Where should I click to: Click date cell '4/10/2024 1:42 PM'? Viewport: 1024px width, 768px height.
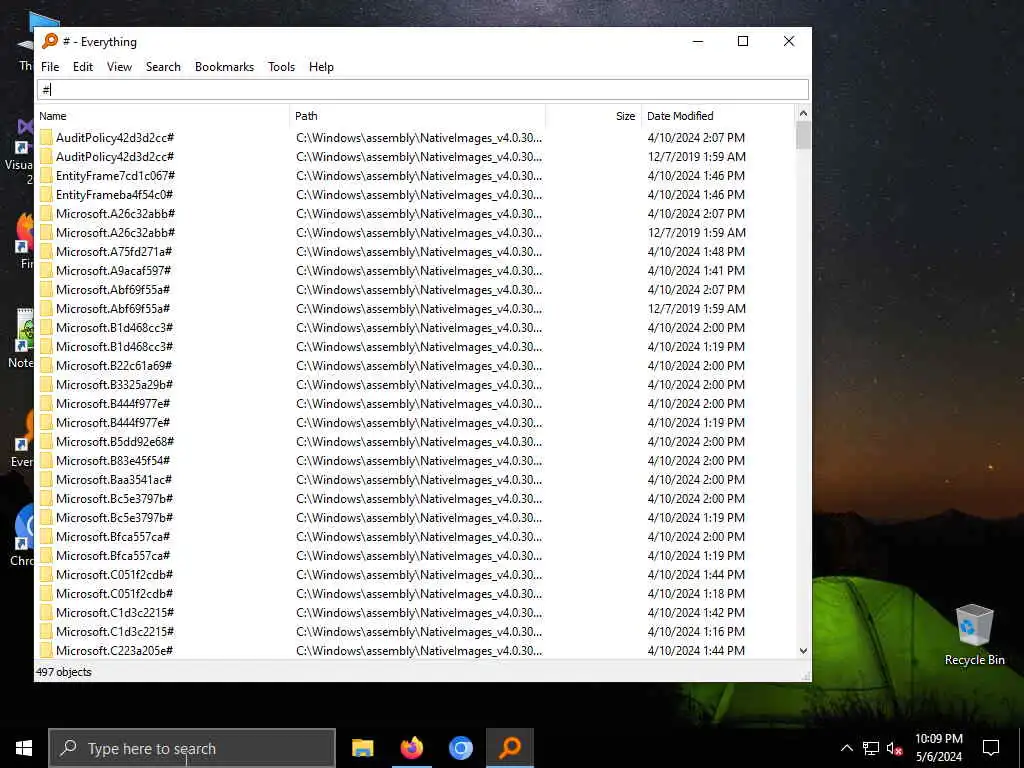tap(696, 613)
